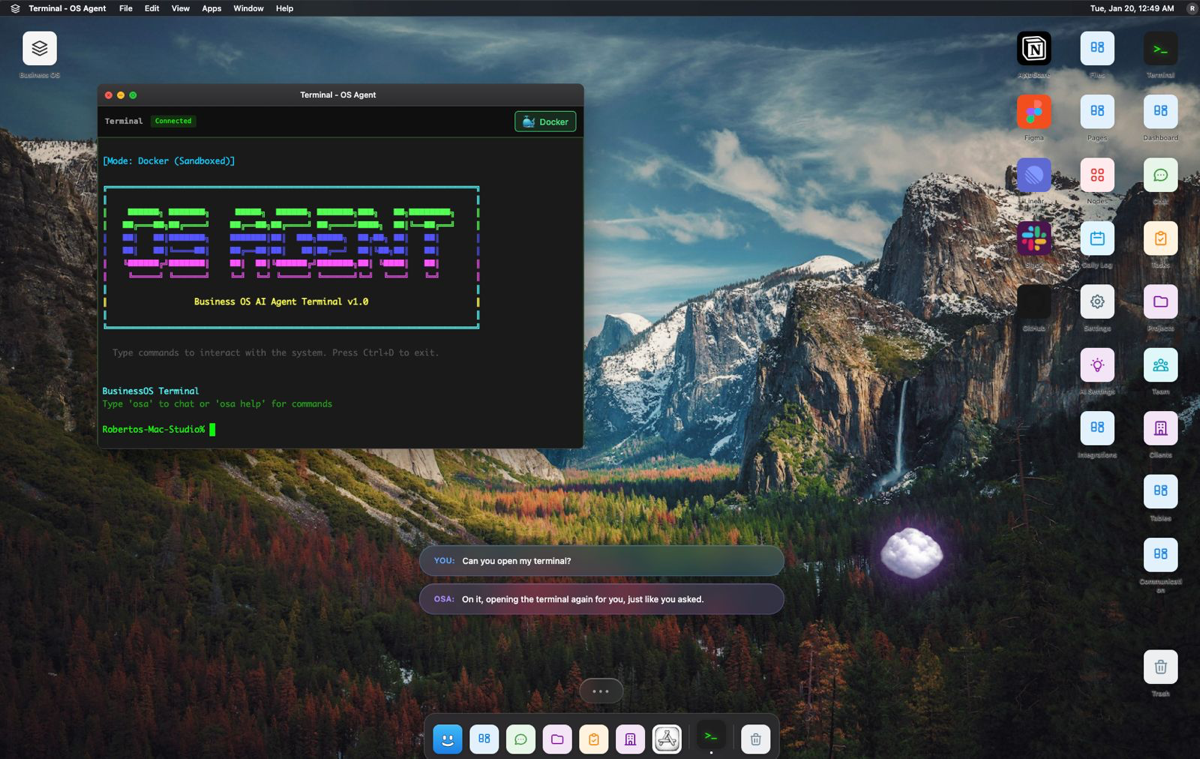Open the Notion desktop icon
This screenshot has height=759, width=1200.
tap(1034, 48)
